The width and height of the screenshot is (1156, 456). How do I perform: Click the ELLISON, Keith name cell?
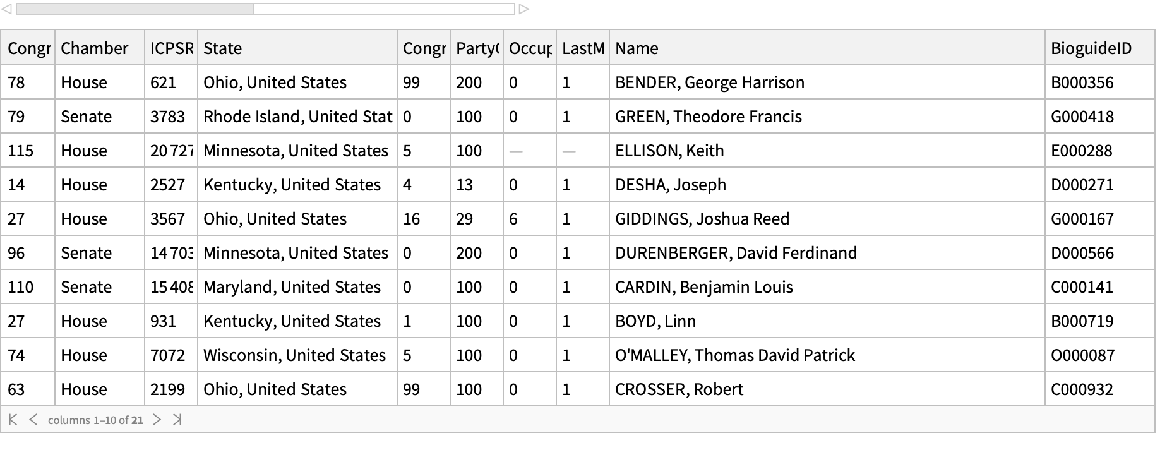coord(669,151)
